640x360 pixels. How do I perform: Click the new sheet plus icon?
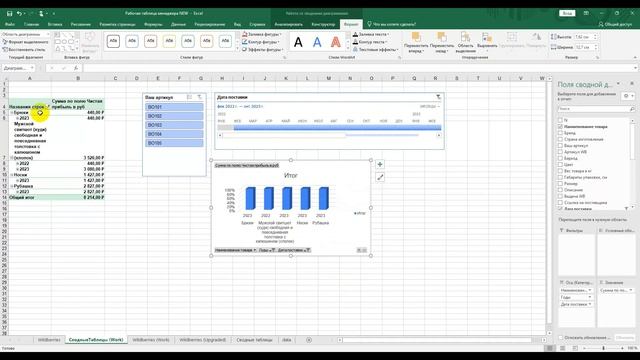(x=309, y=340)
